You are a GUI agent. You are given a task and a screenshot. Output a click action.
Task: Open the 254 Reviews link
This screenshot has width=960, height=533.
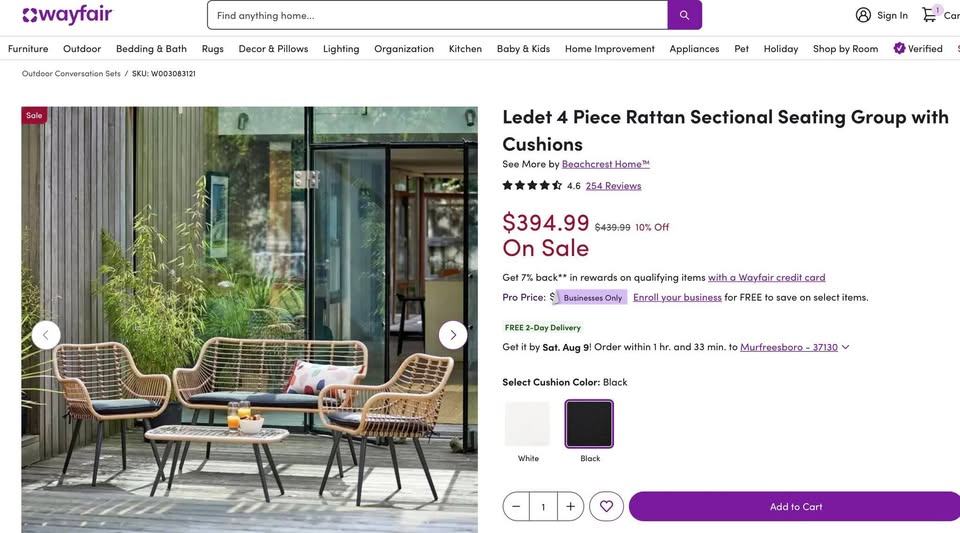tap(613, 186)
